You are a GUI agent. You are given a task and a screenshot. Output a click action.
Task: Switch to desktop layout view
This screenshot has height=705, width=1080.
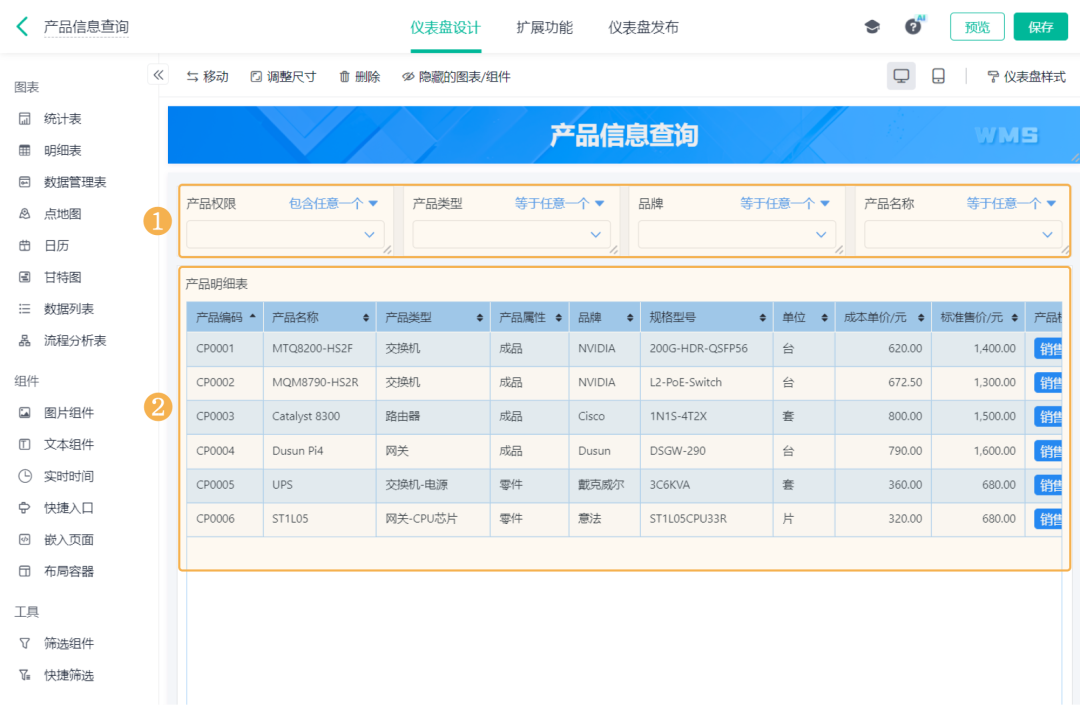click(901, 76)
